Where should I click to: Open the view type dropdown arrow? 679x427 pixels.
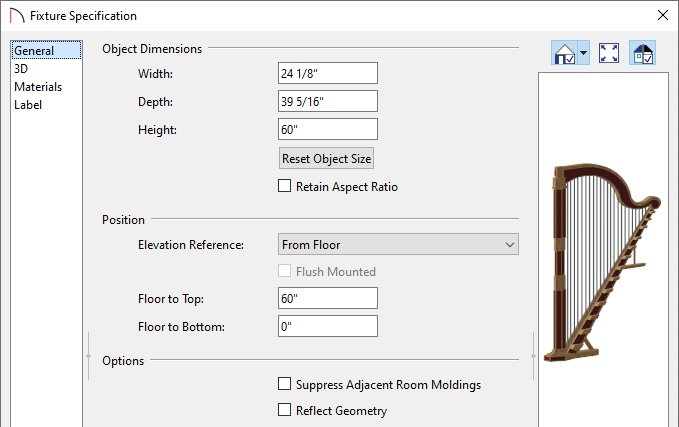pos(583,53)
